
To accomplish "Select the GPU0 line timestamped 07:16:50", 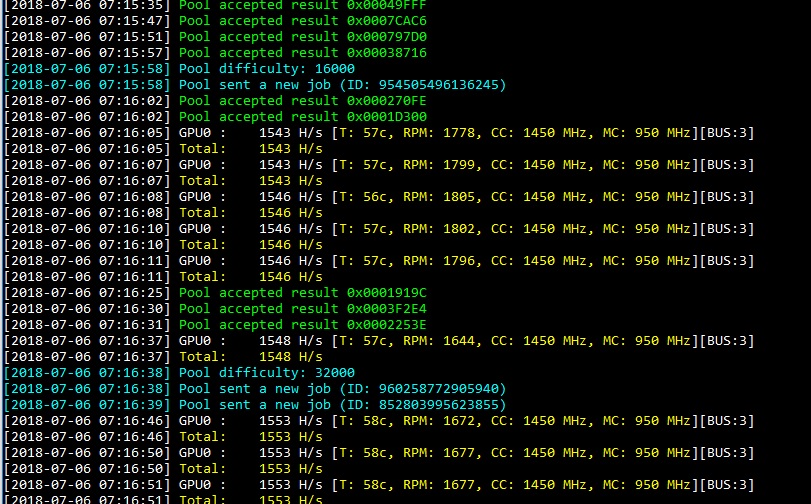I will [379, 453].
